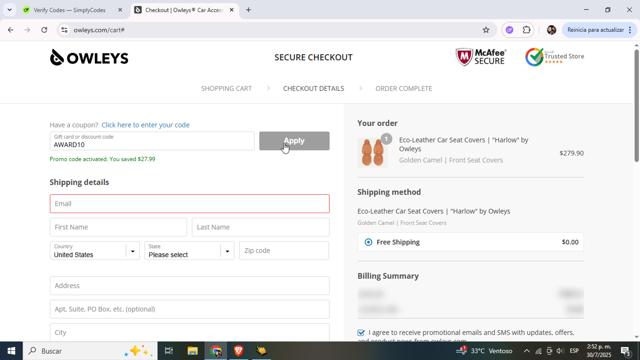Close the Checkout Owleys tab
The width and height of the screenshot is (640, 360).
pos(231,10)
